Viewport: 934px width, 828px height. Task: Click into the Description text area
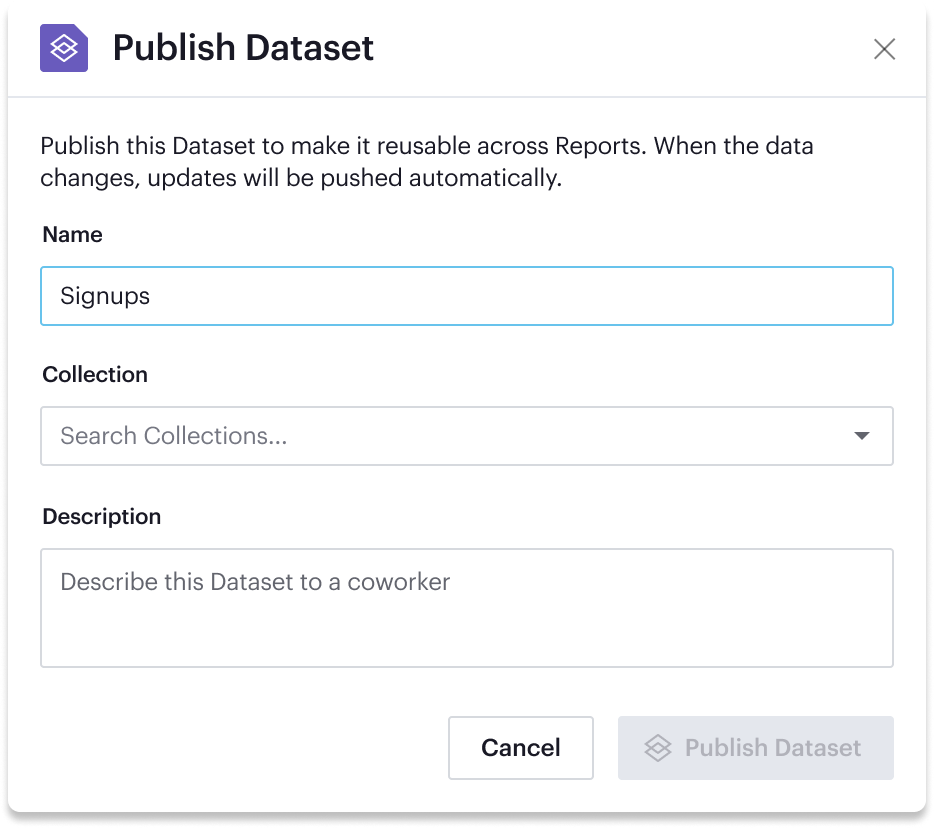point(466,607)
